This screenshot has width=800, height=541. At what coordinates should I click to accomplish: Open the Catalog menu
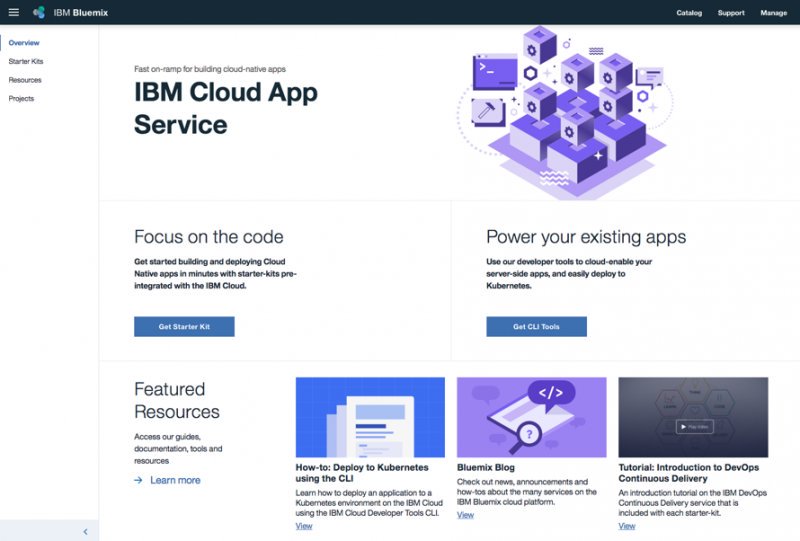(x=689, y=13)
